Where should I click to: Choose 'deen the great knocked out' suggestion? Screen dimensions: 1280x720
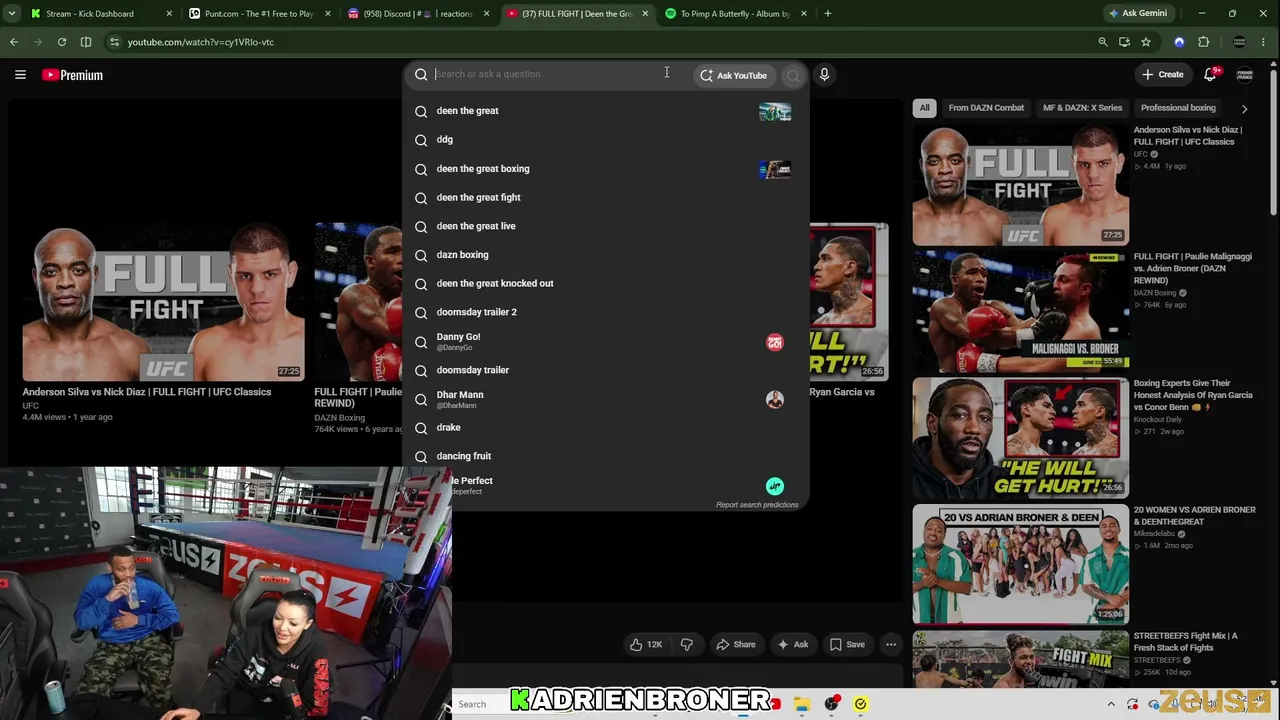(606, 283)
